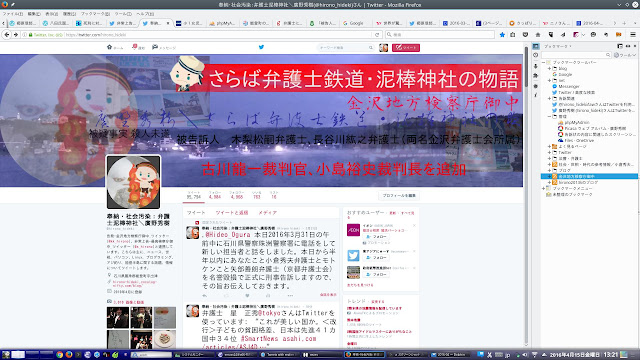Click the browser back arrow
The width and height of the screenshot is (640, 360).
click(7, 35)
